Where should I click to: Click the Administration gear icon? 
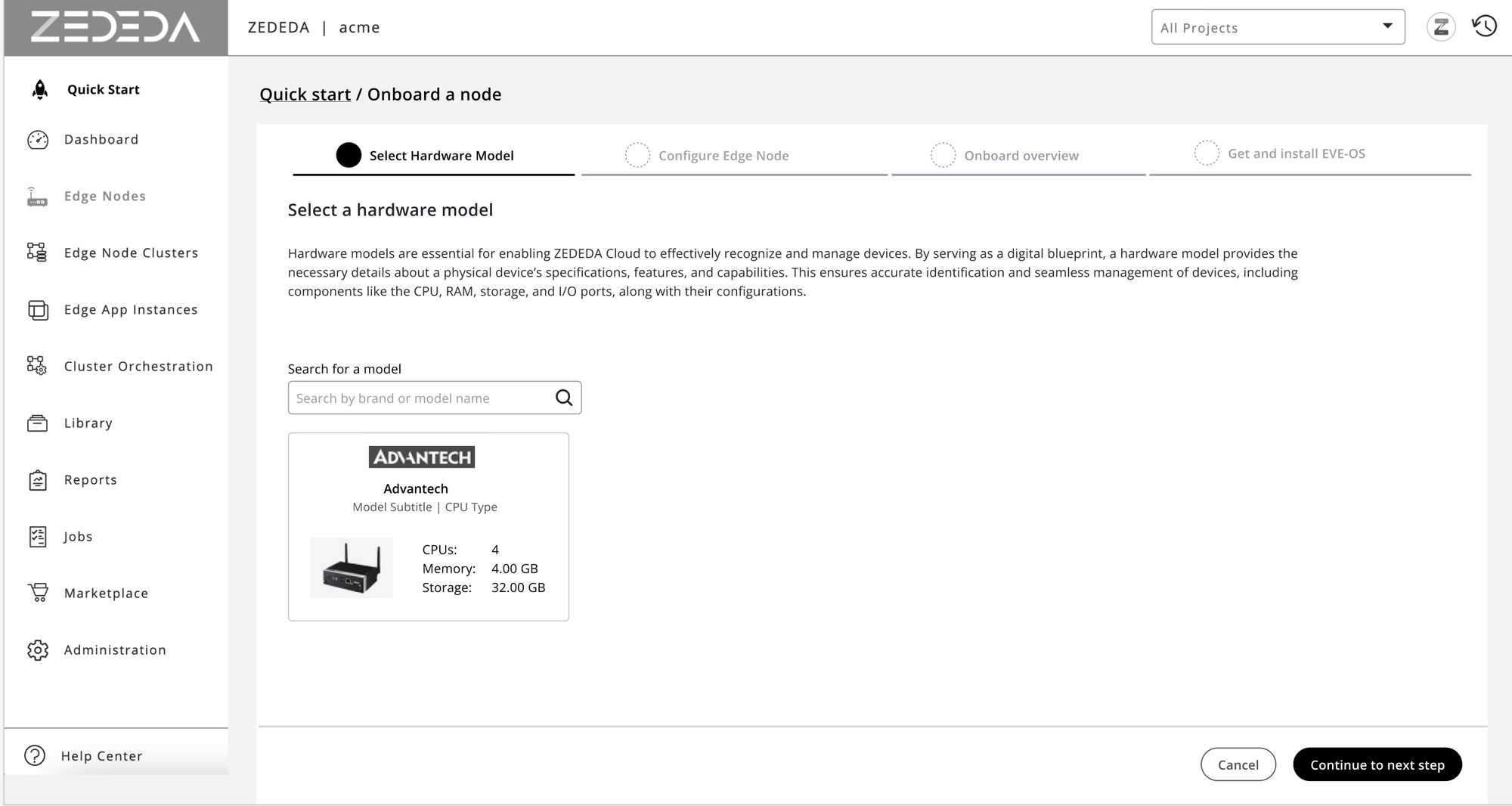pos(38,650)
